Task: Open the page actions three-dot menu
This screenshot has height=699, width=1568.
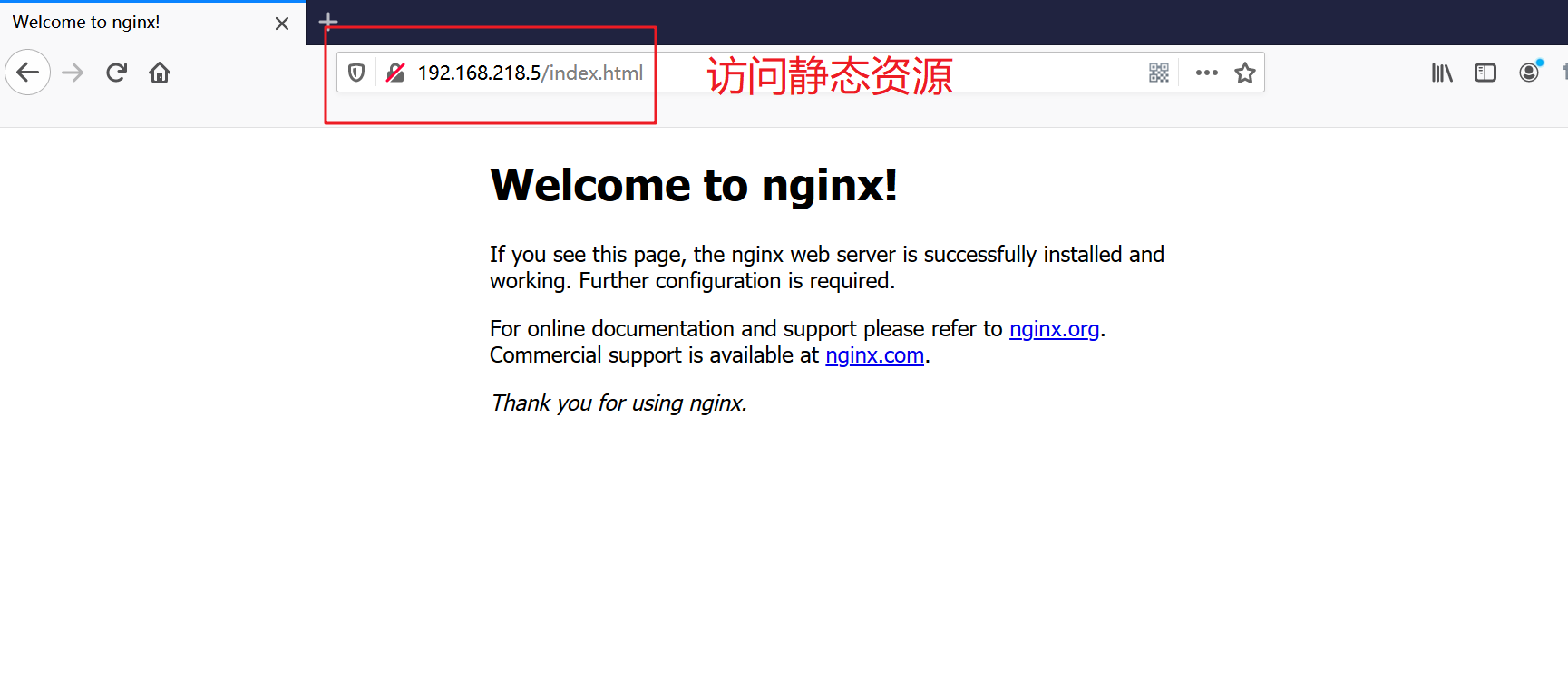Action: (1207, 73)
